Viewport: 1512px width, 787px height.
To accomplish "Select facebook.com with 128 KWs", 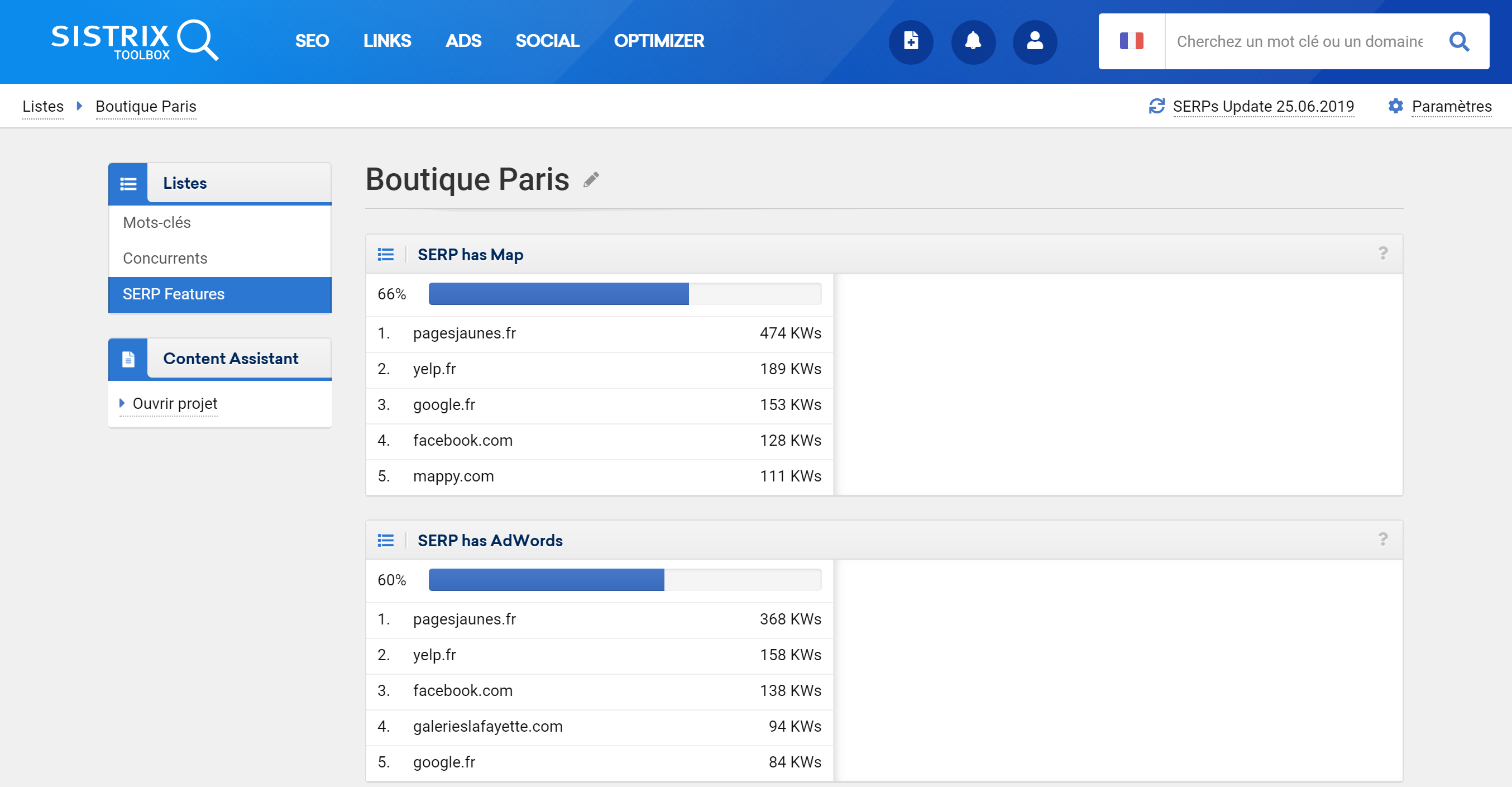I will pyautogui.click(x=599, y=441).
